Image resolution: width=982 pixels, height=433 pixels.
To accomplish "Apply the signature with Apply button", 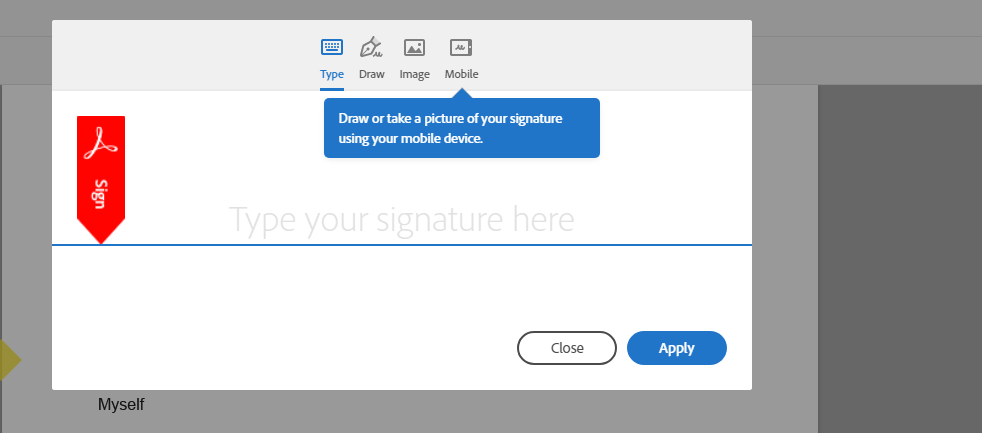I will tap(676, 348).
